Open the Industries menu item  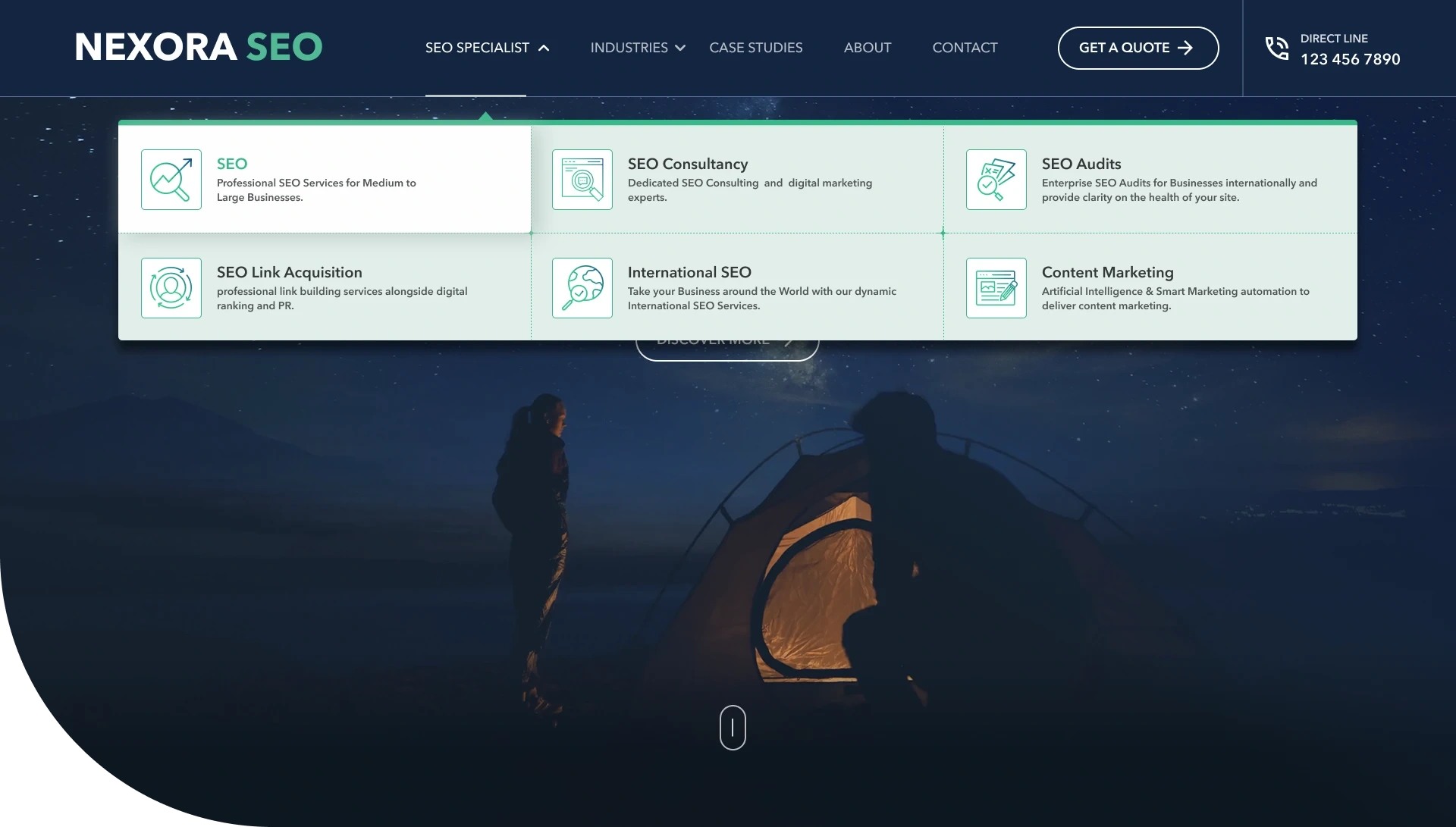(x=629, y=48)
